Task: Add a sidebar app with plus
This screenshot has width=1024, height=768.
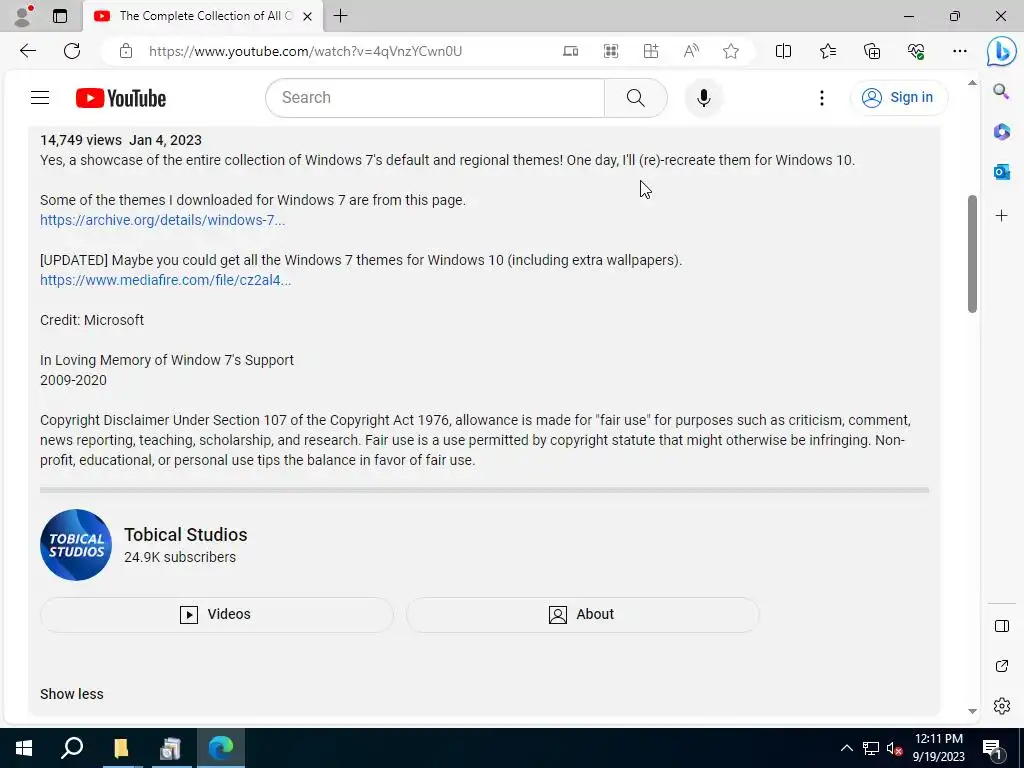Action: tap(1001, 216)
